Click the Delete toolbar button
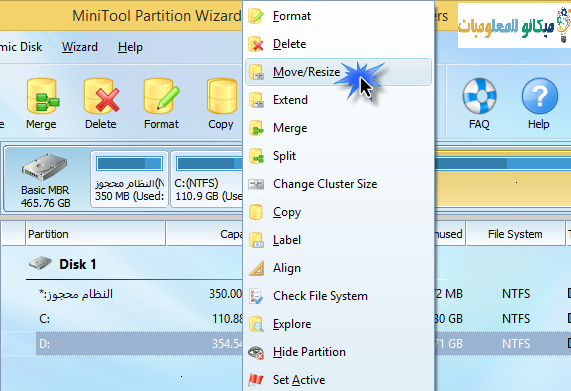571x391 pixels. [101, 104]
